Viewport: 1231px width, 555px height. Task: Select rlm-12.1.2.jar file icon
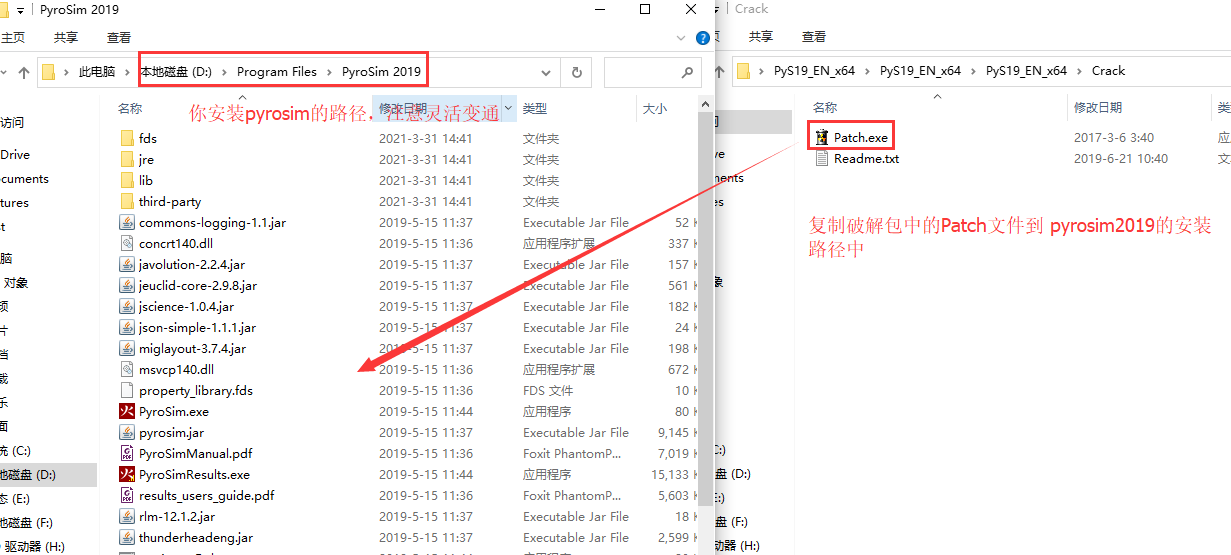click(x=127, y=516)
